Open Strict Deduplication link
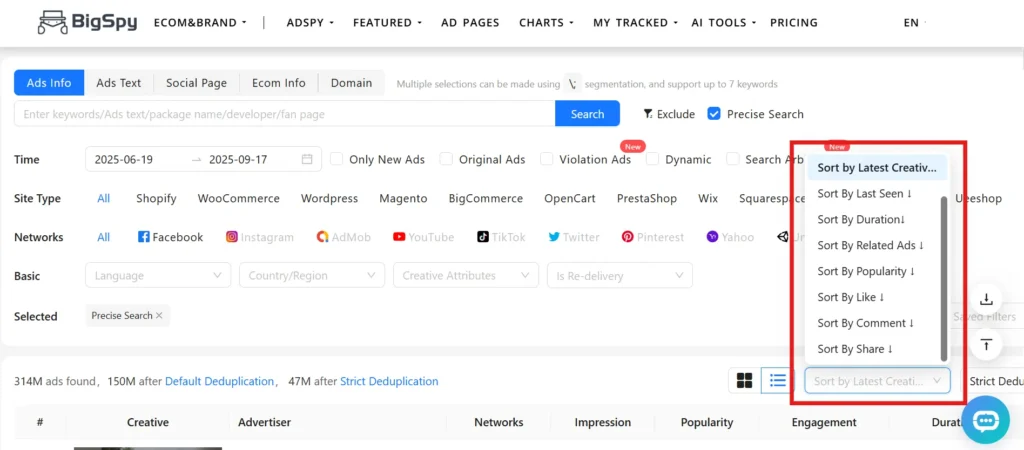Viewport: 1024px width, 450px height. (389, 381)
